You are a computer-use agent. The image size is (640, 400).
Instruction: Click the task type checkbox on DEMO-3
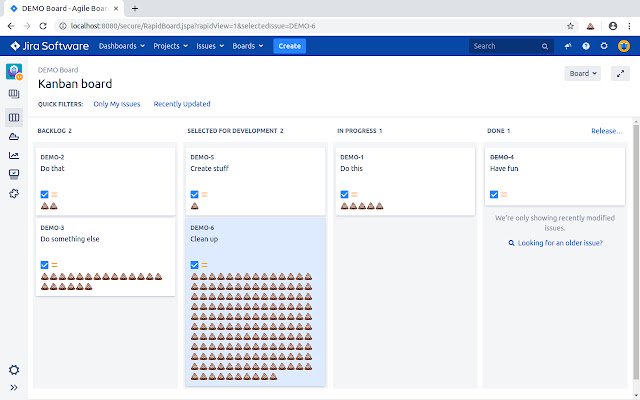click(x=44, y=265)
